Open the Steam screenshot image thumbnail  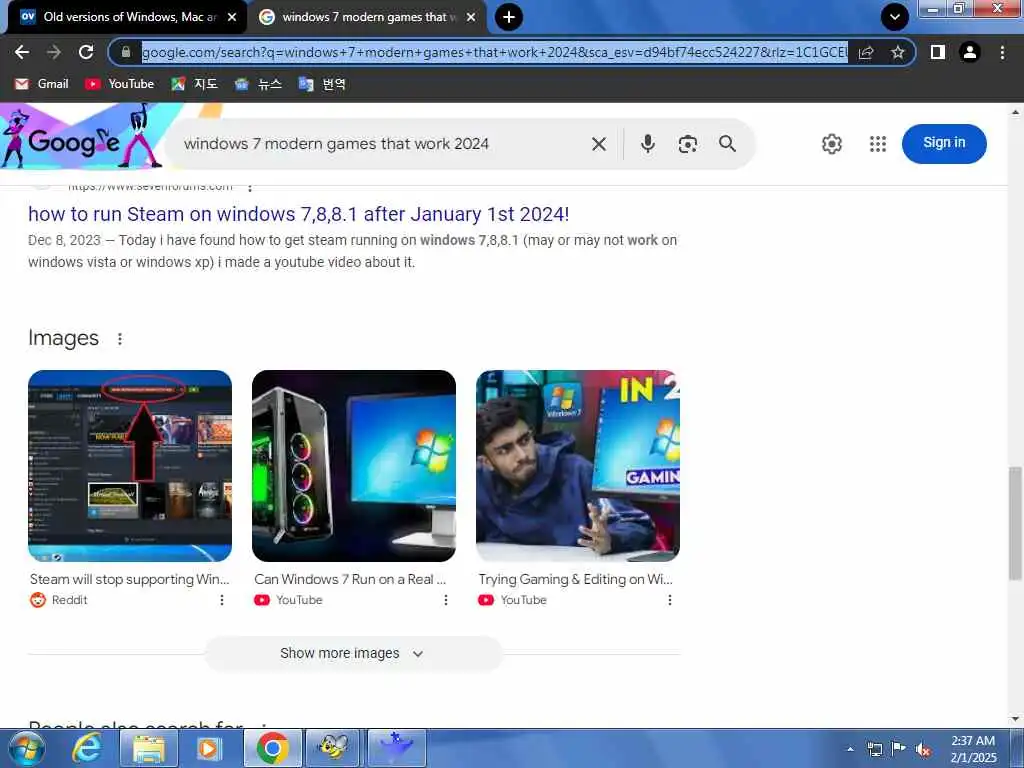[130, 466]
